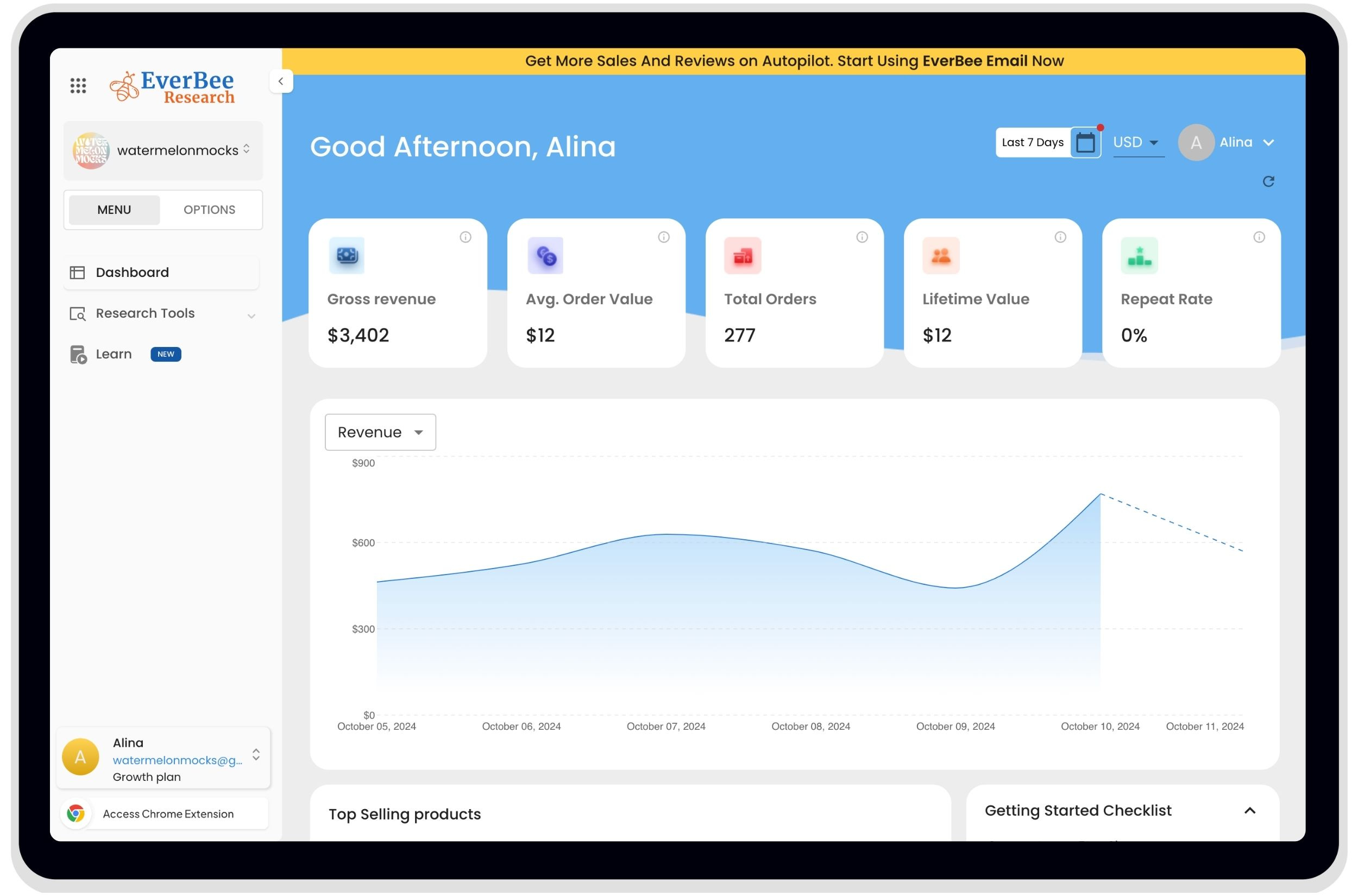This screenshot has height=896, width=1358.
Task: Click the Avg. Order Value coins icon
Action: (545, 256)
